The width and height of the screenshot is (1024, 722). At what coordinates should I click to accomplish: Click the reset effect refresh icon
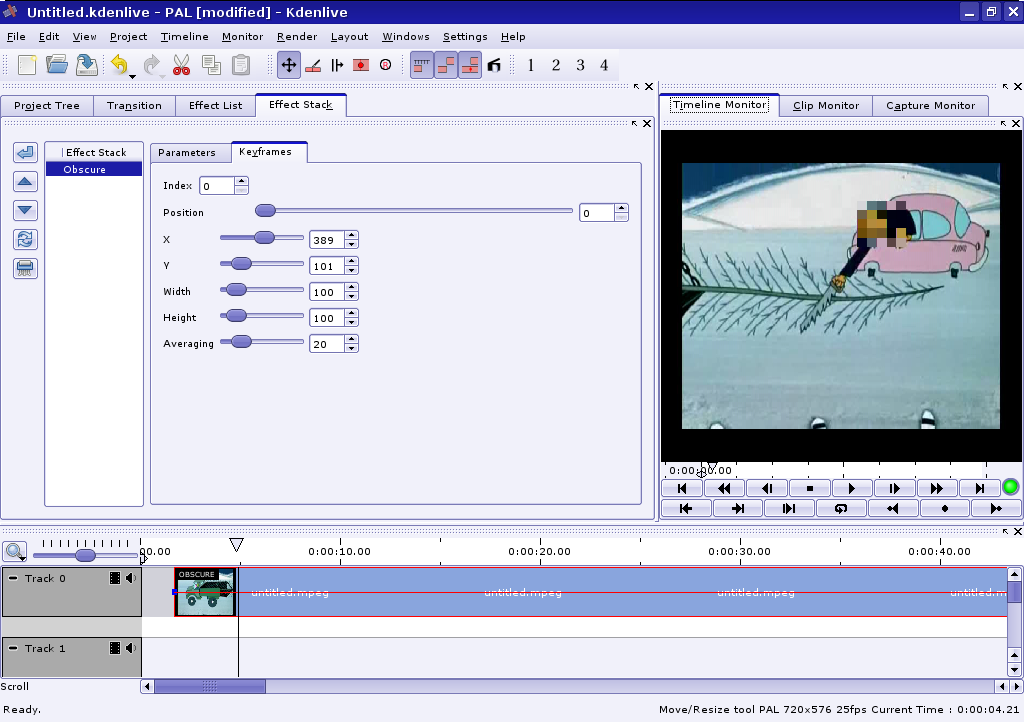pos(25,239)
